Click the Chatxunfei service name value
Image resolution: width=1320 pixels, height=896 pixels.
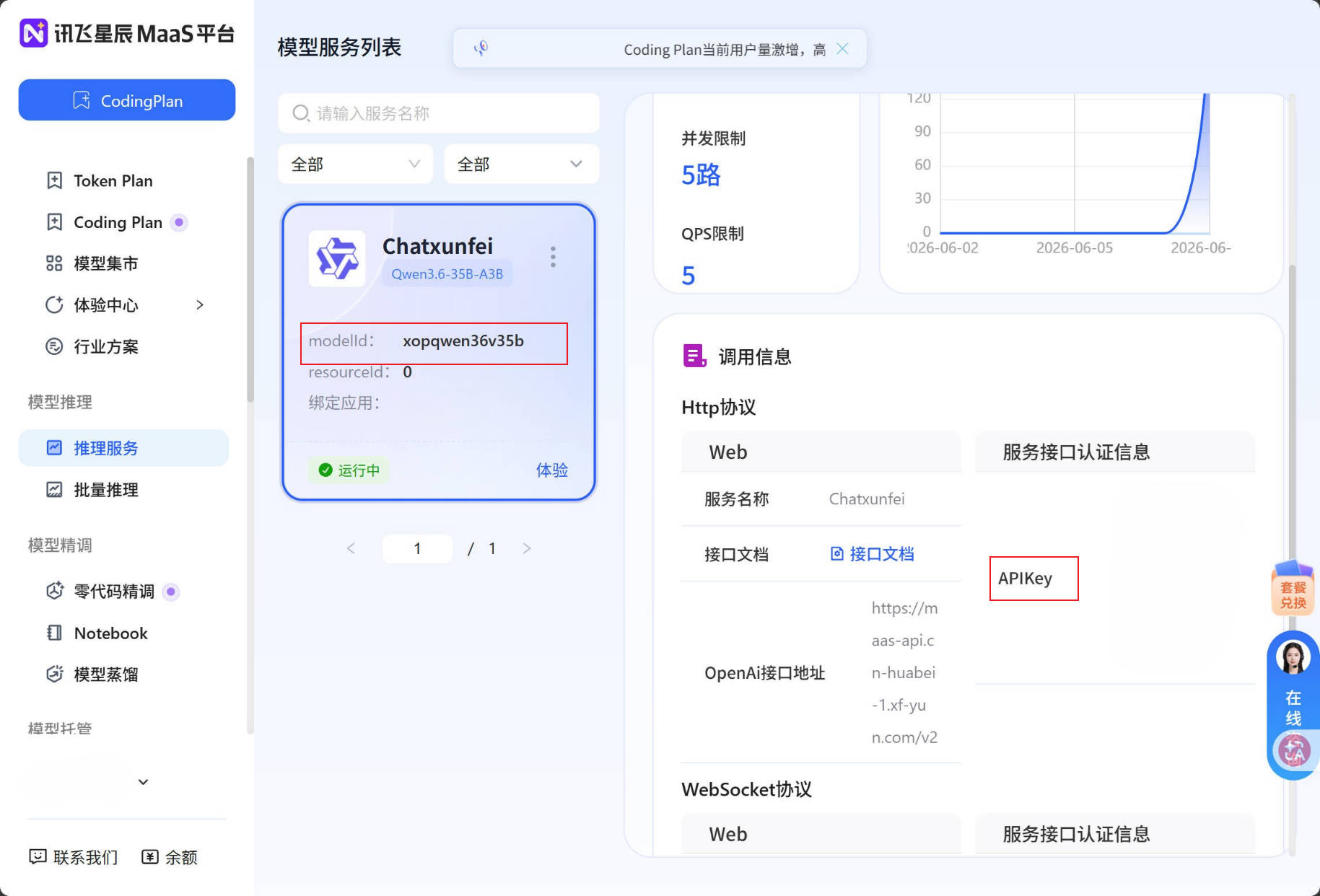click(x=867, y=499)
